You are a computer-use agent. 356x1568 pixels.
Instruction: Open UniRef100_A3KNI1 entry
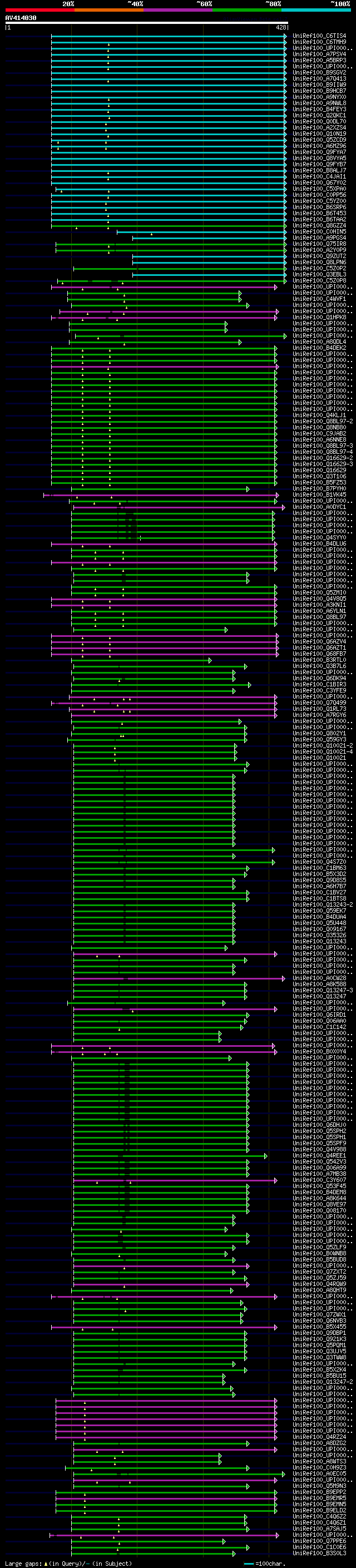(x=319, y=605)
